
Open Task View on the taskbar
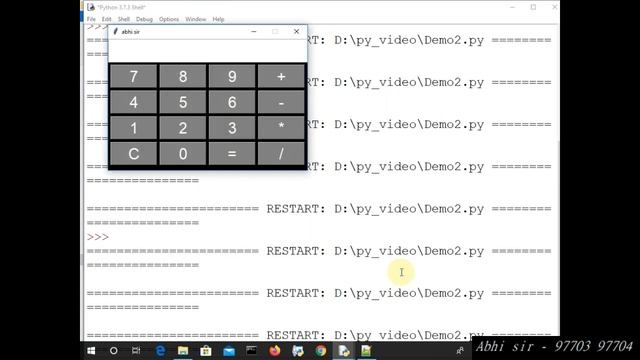click(136, 351)
